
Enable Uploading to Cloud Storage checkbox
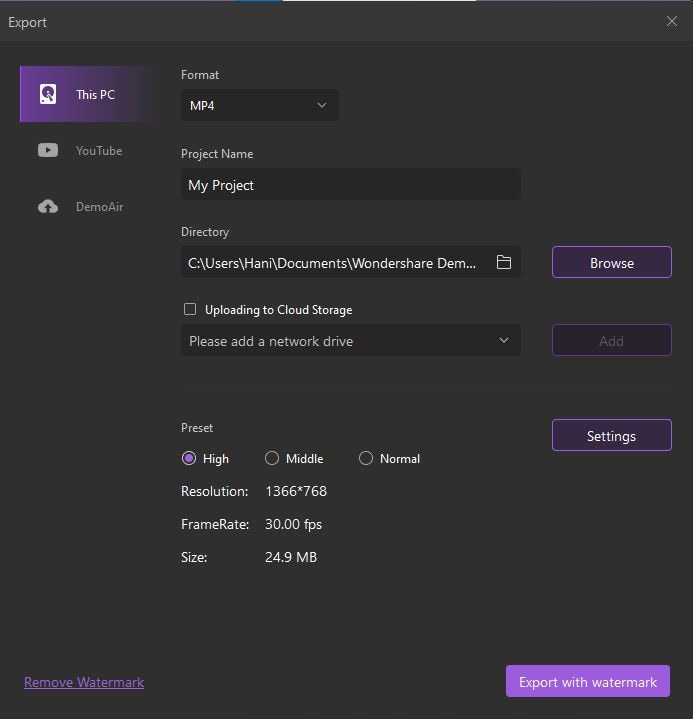(x=190, y=309)
